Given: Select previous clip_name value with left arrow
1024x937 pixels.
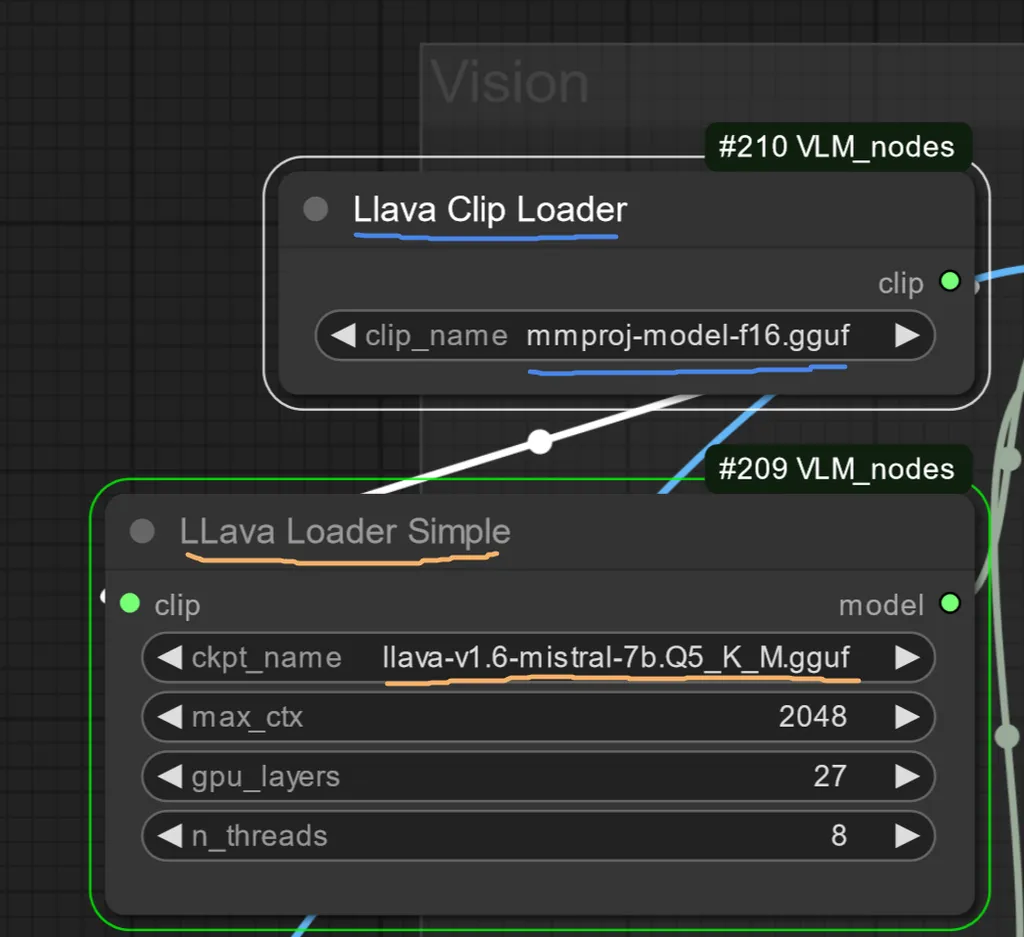Looking at the screenshot, I should pyautogui.click(x=344, y=336).
